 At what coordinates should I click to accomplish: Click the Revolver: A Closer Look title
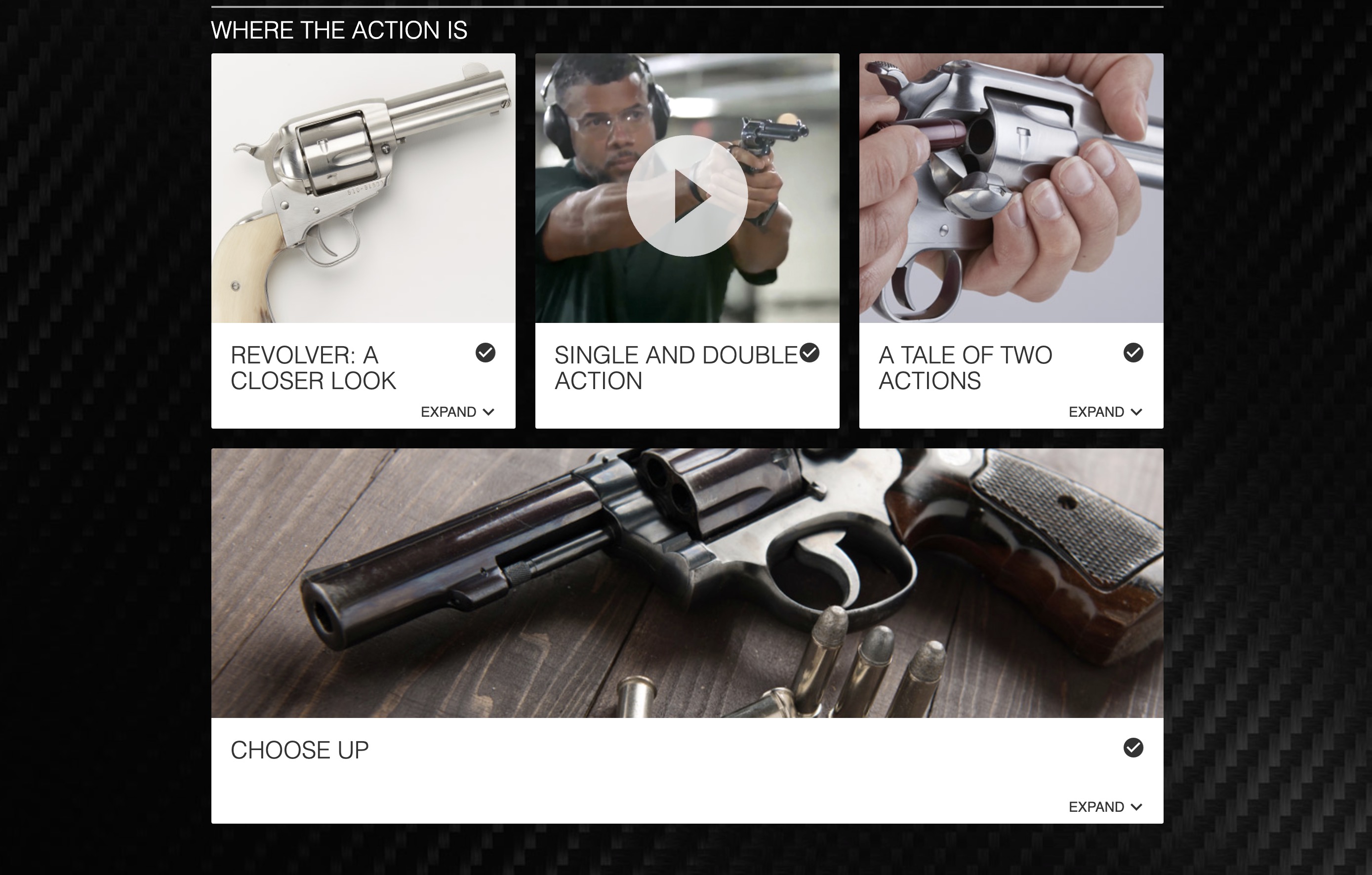point(313,368)
